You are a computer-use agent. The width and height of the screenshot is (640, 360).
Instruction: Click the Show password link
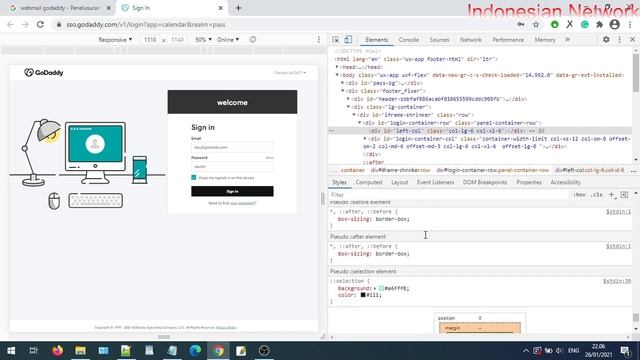(x=269, y=158)
